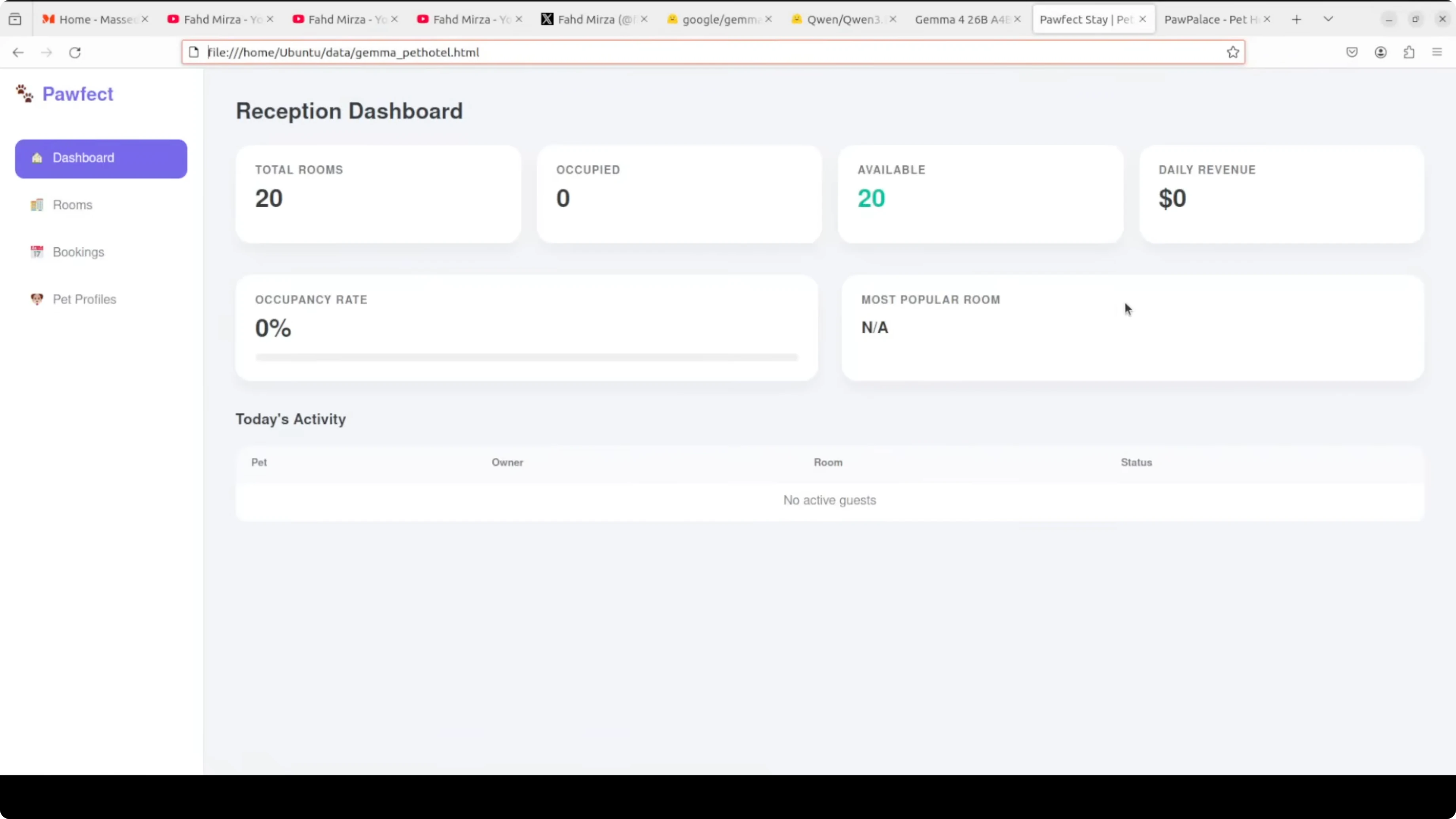Expand the list all tabs chevron
Viewport: 1456px width, 819px height.
(1328, 19)
